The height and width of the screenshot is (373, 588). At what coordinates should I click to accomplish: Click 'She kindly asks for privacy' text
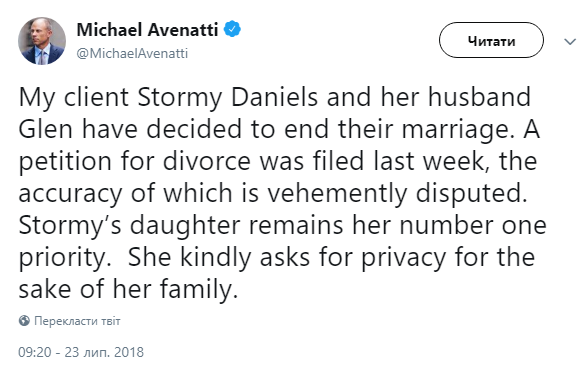pos(287,259)
